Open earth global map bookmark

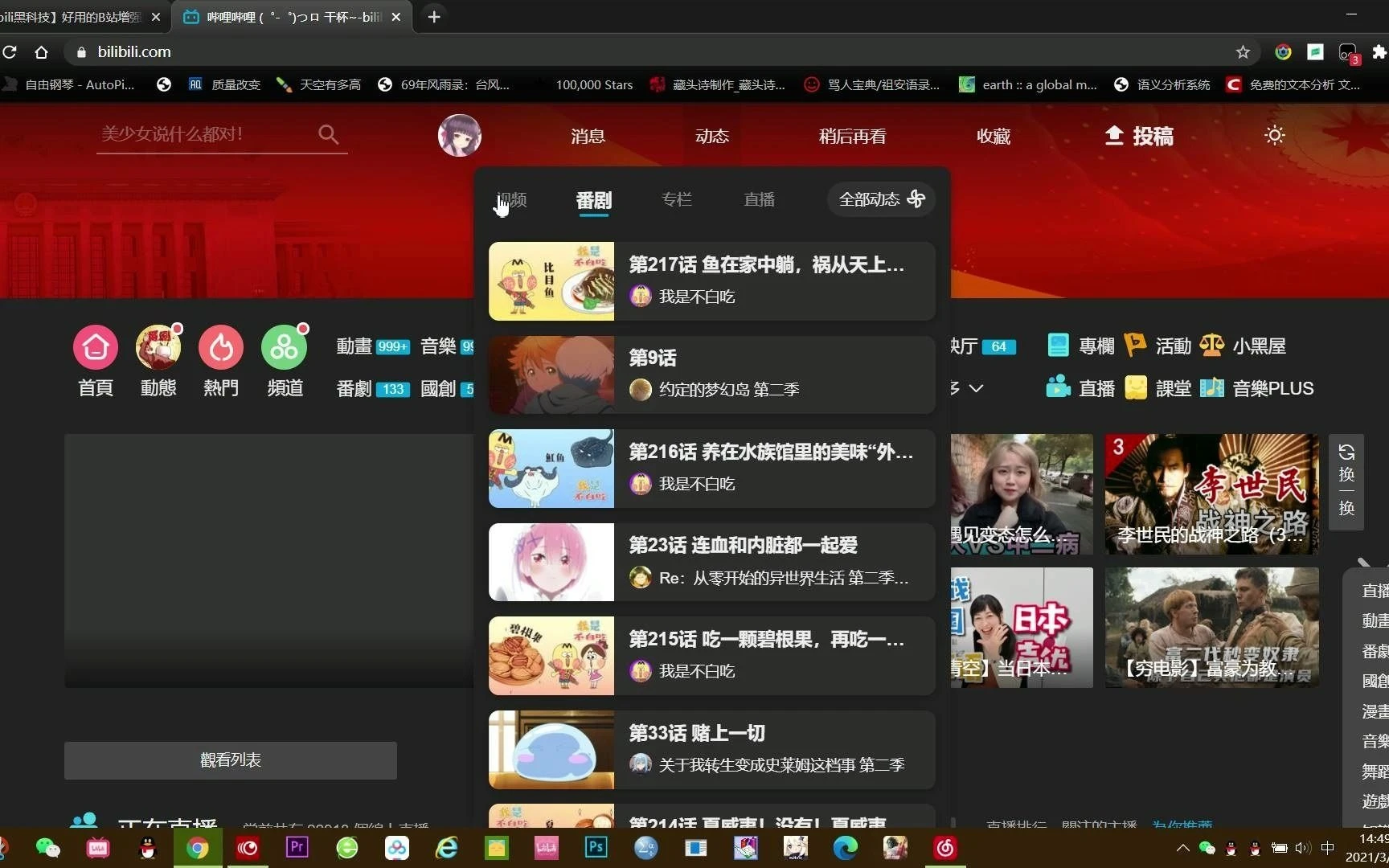pyautogui.click(x=1028, y=84)
